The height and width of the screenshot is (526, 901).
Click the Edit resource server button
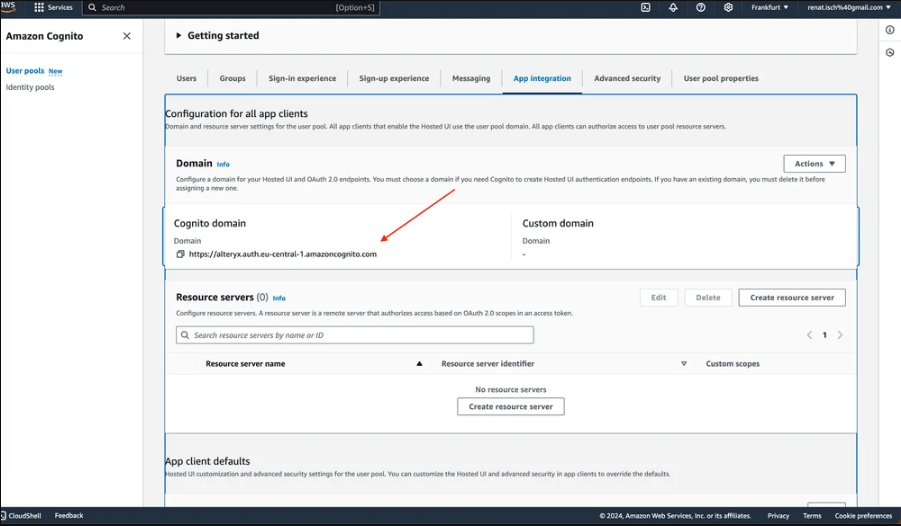tap(659, 298)
